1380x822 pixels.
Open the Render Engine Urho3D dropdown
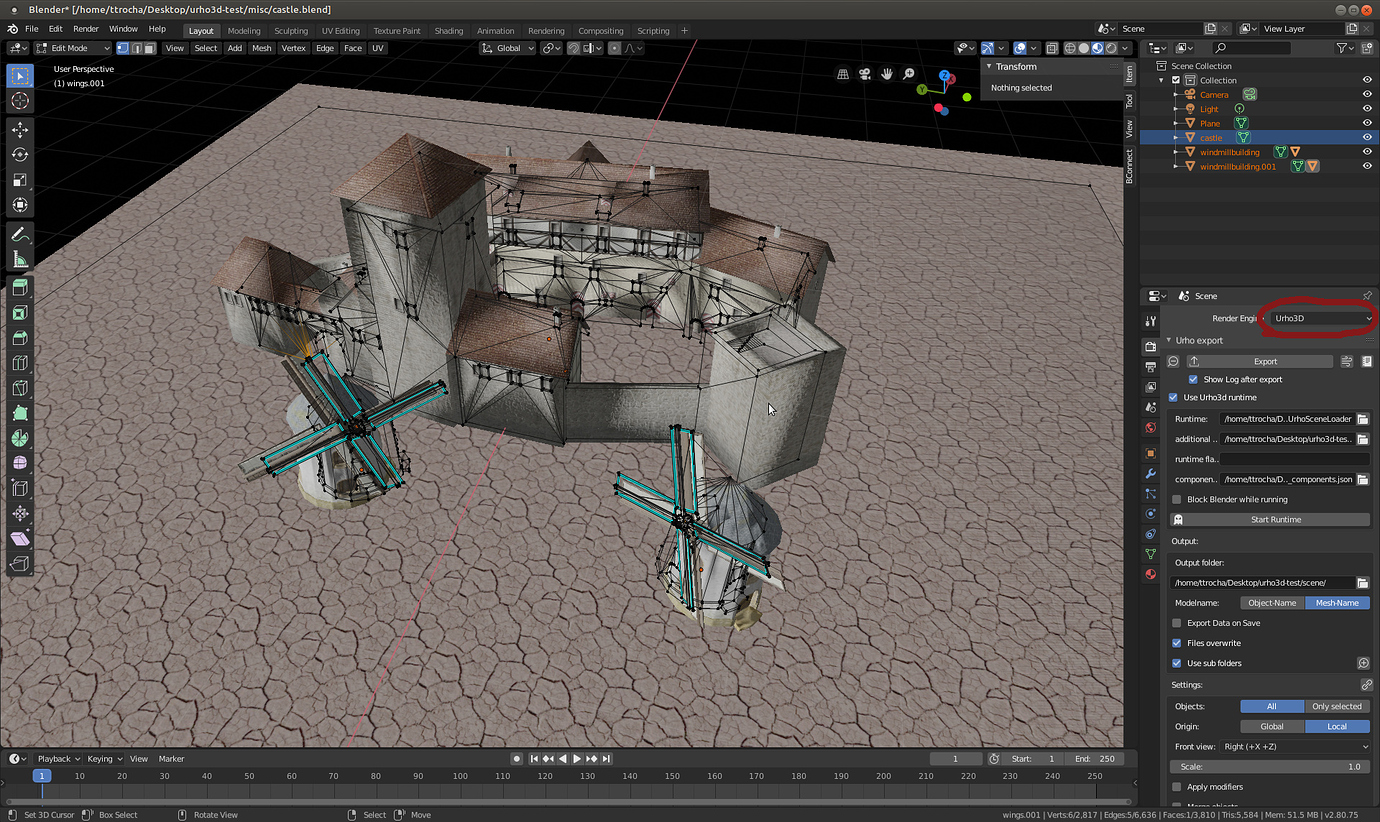(1322, 318)
